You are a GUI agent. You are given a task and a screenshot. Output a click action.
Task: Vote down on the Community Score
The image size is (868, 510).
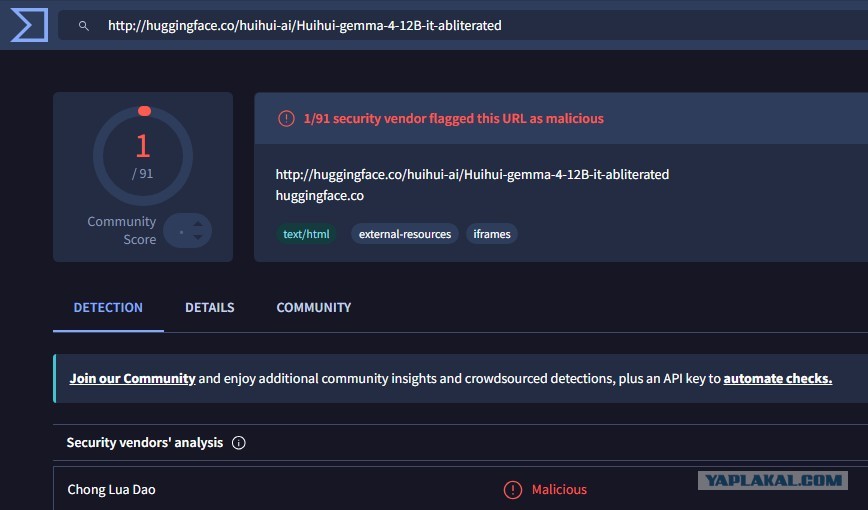point(198,238)
